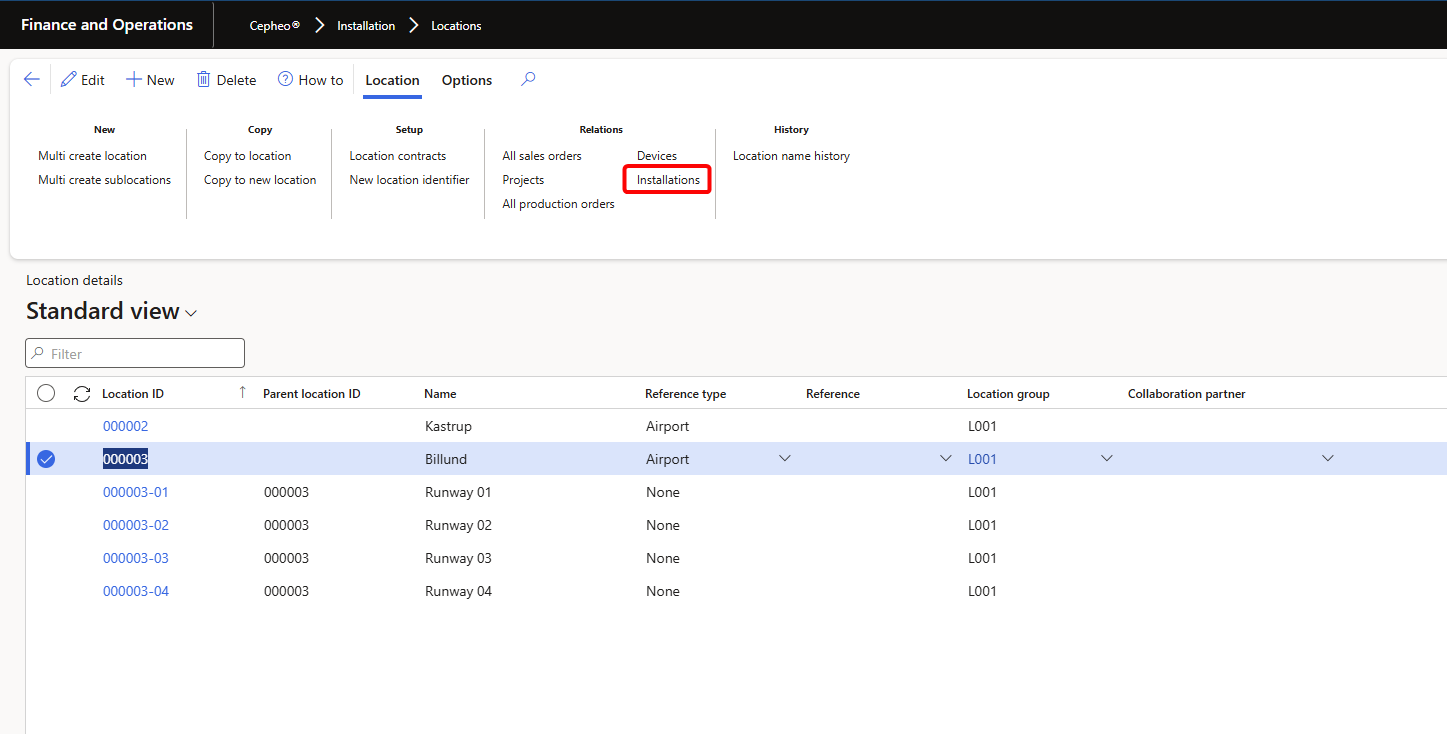Image resolution: width=1447 pixels, height=734 pixels.
Task: Switch to the Options tab
Action: [467, 80]
